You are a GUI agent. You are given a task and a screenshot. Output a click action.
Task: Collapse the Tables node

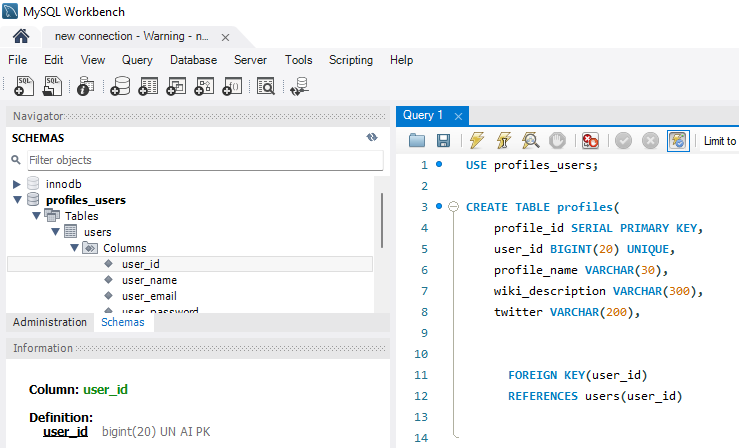(x=36, y=216)
